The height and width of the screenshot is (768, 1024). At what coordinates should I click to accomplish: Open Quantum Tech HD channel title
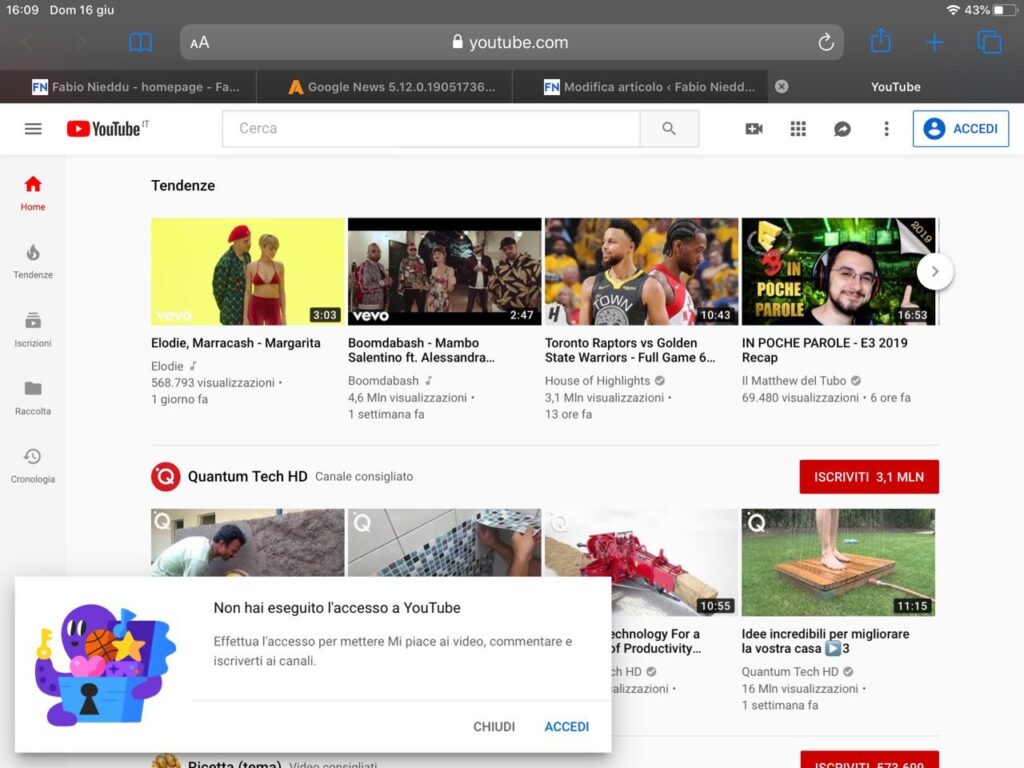[248, 477]
